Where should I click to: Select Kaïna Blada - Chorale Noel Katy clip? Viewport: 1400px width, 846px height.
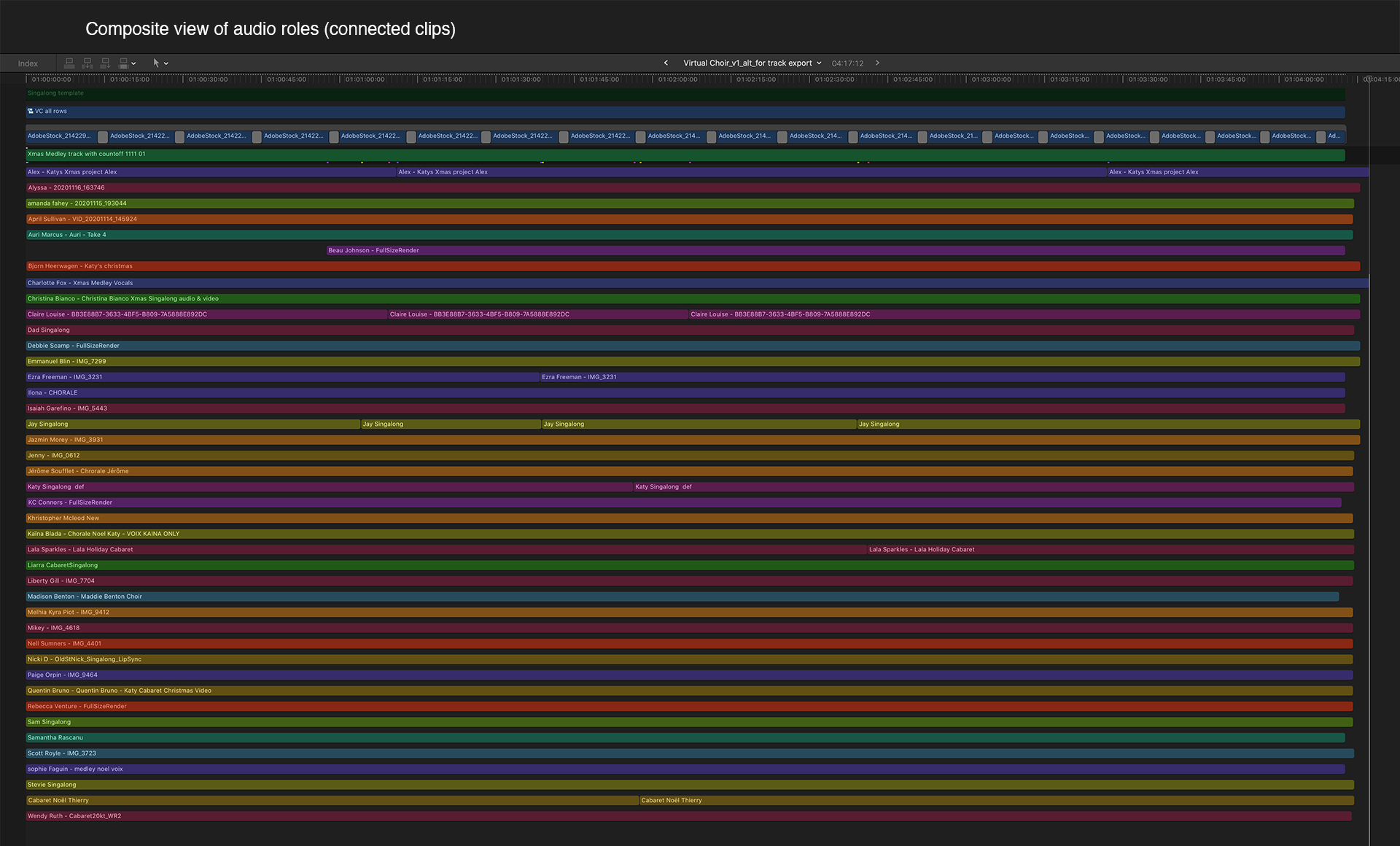point(690,534)
